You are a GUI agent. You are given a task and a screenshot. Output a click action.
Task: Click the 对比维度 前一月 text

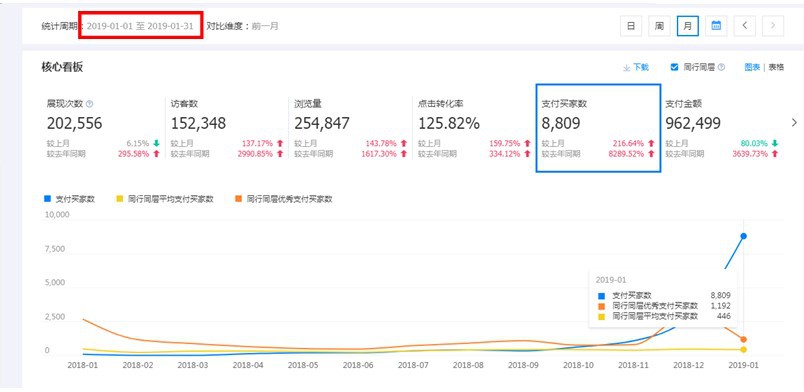(x=243, y=26)
